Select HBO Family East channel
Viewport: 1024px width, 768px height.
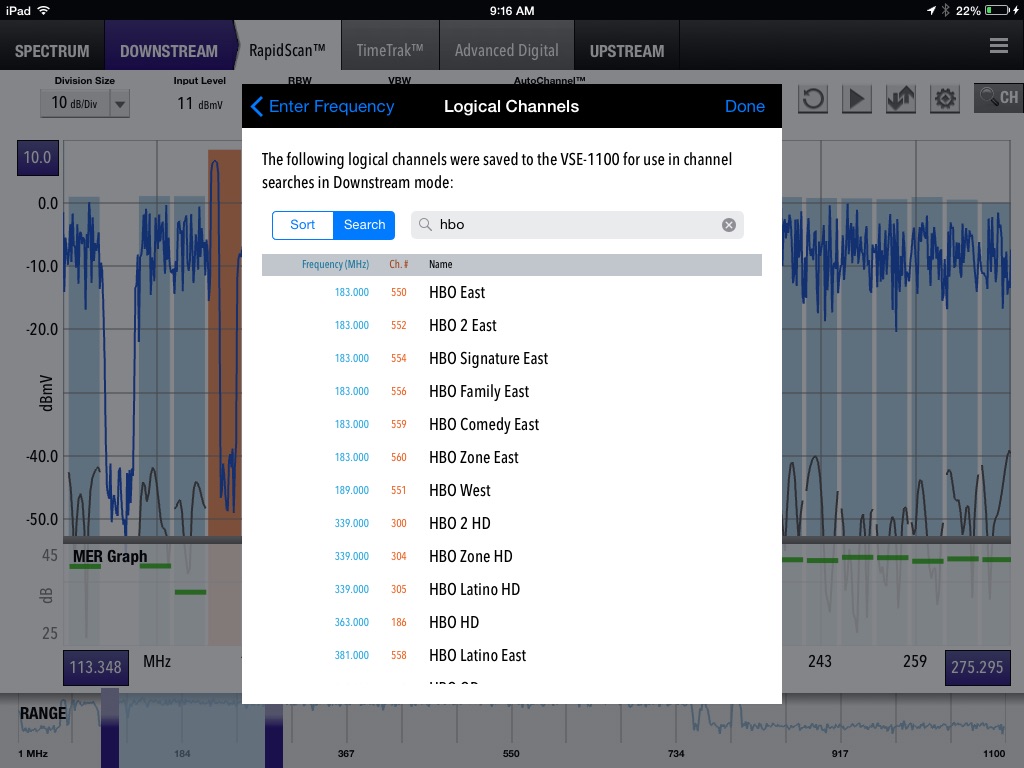(x=512, y=391)
